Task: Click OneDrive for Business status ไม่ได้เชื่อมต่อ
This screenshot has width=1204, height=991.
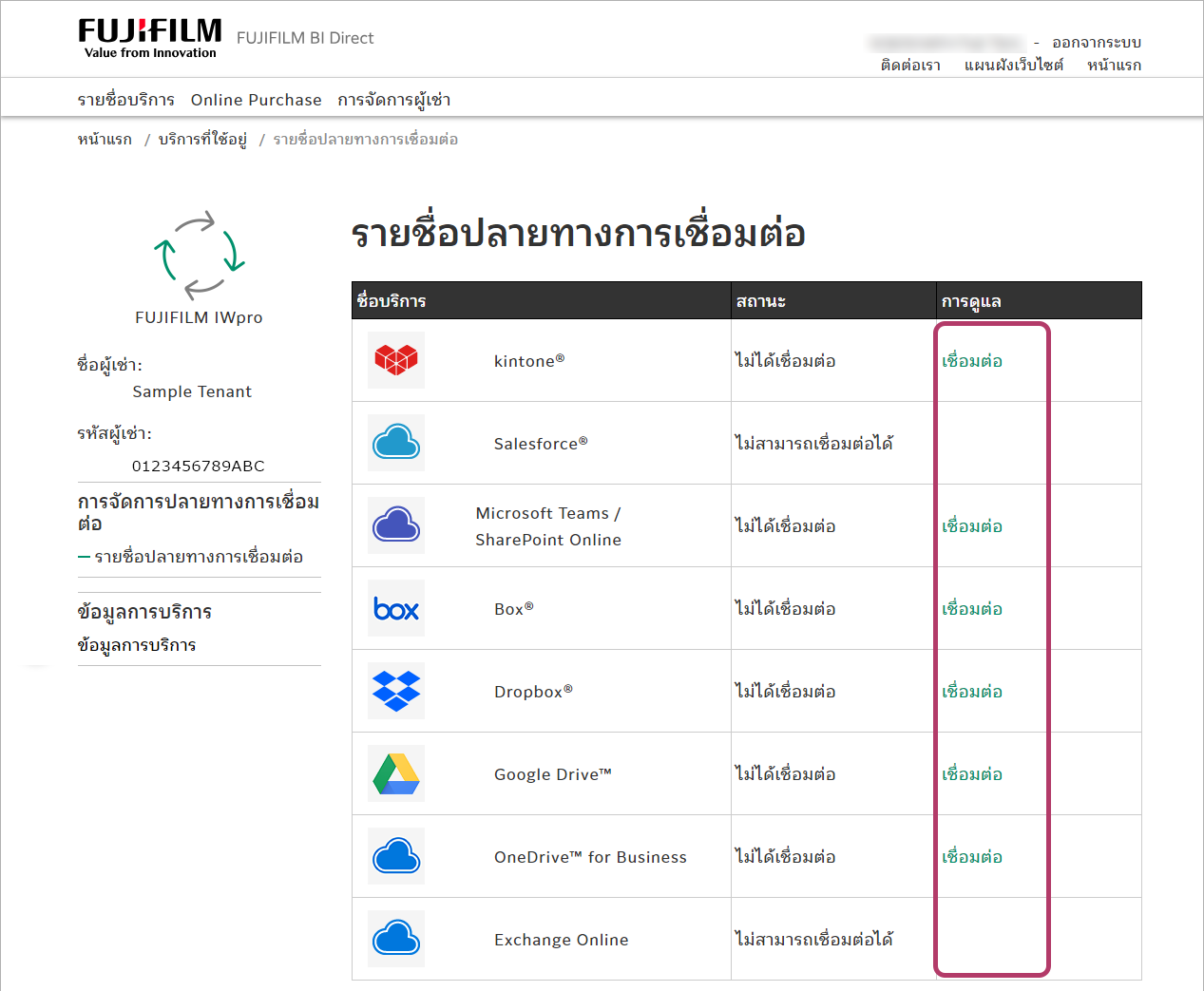Action: [x=786, y=857]
